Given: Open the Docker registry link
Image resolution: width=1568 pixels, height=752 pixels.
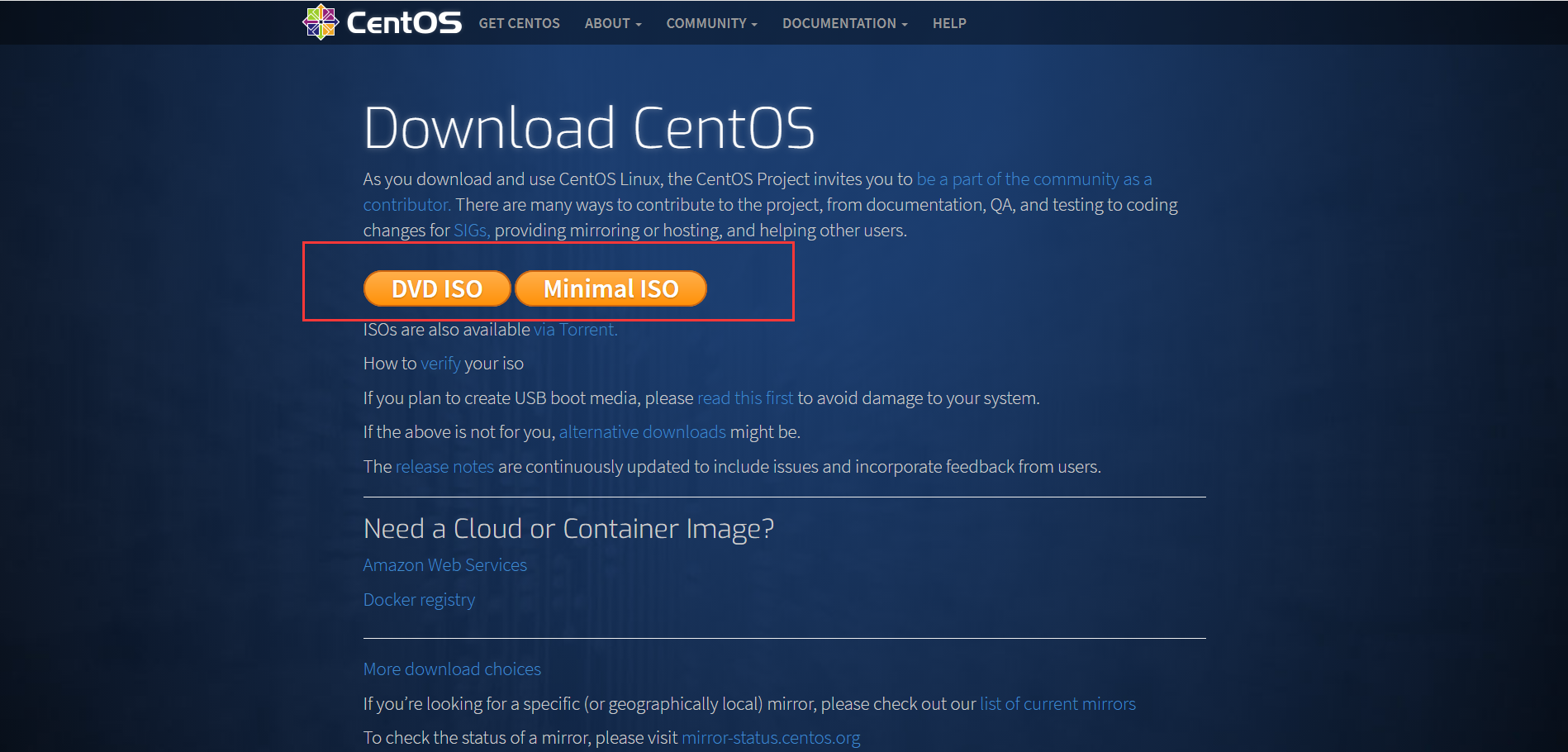Looking at the screenshot, I should [419, 600].
